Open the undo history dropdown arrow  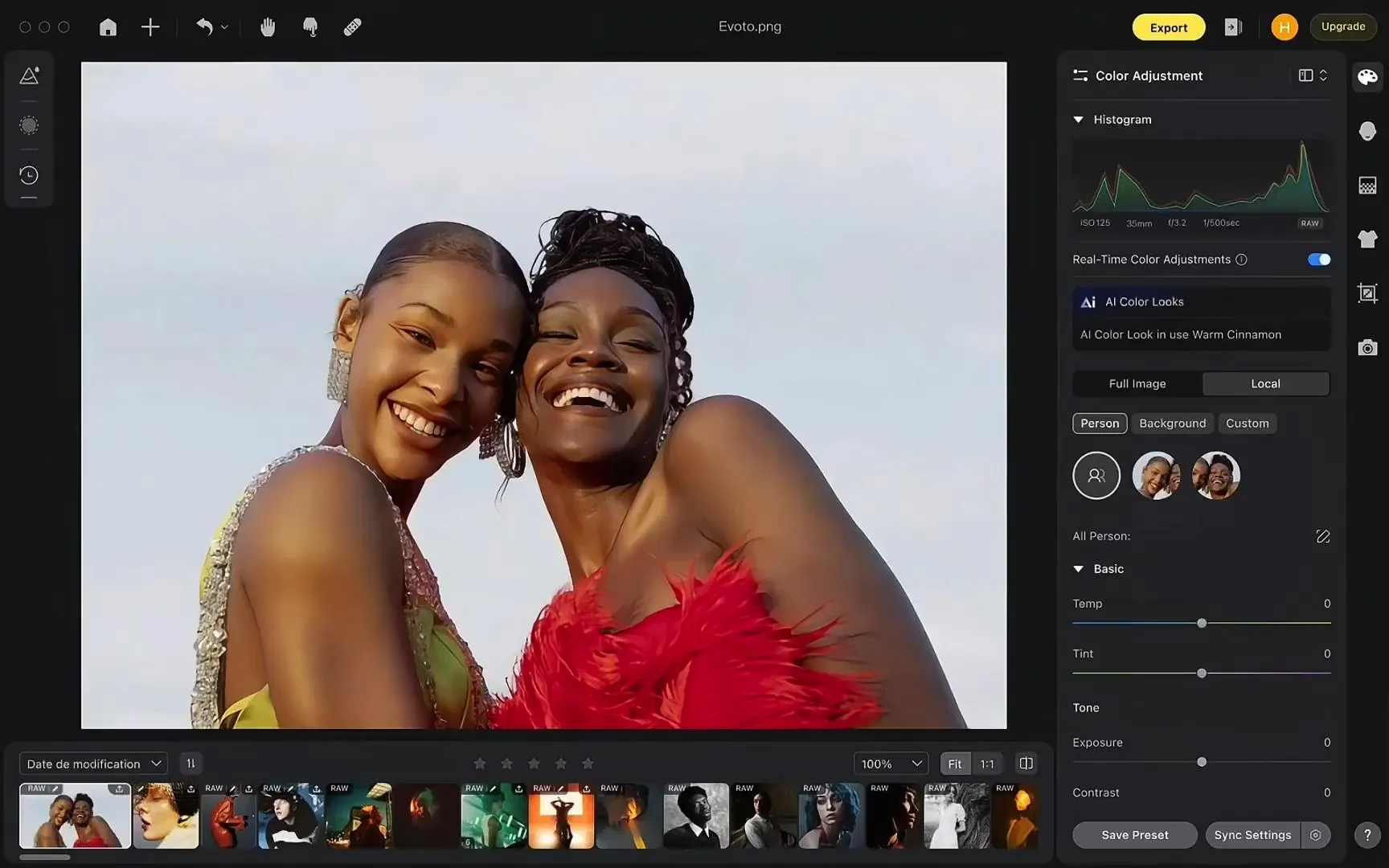click(223, 27)
